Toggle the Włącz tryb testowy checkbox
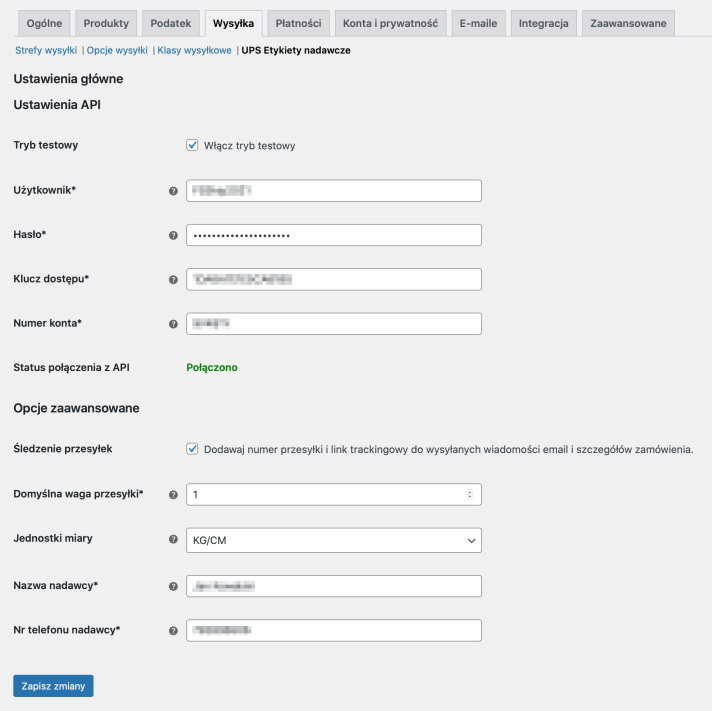Screen dimensions: 712x711 tap(193, 145)
